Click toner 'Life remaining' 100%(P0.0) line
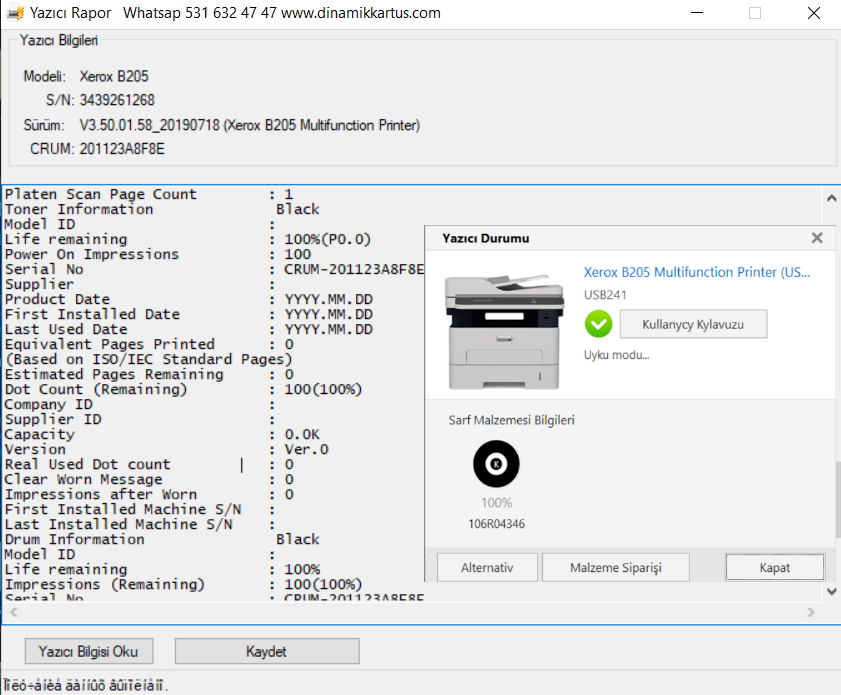Screen dimensions: 841x695 (x=188, y=239)
